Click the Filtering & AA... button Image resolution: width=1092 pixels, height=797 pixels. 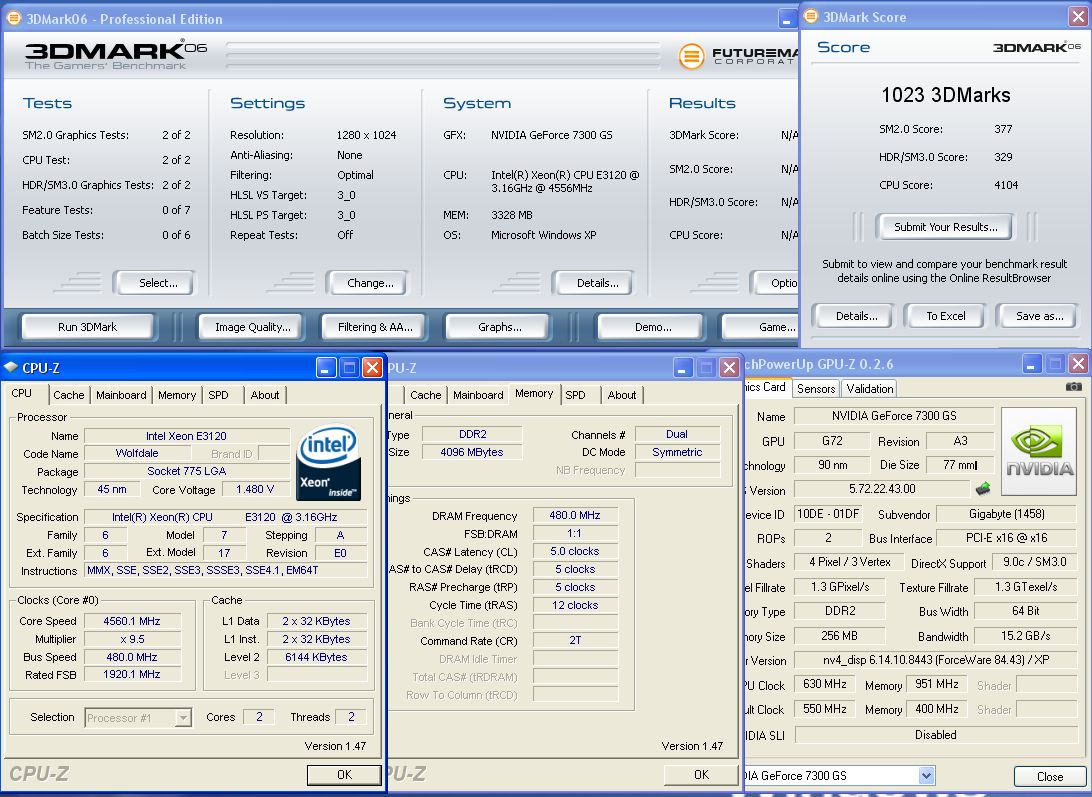pyautogui.click(x=375, y=327)
